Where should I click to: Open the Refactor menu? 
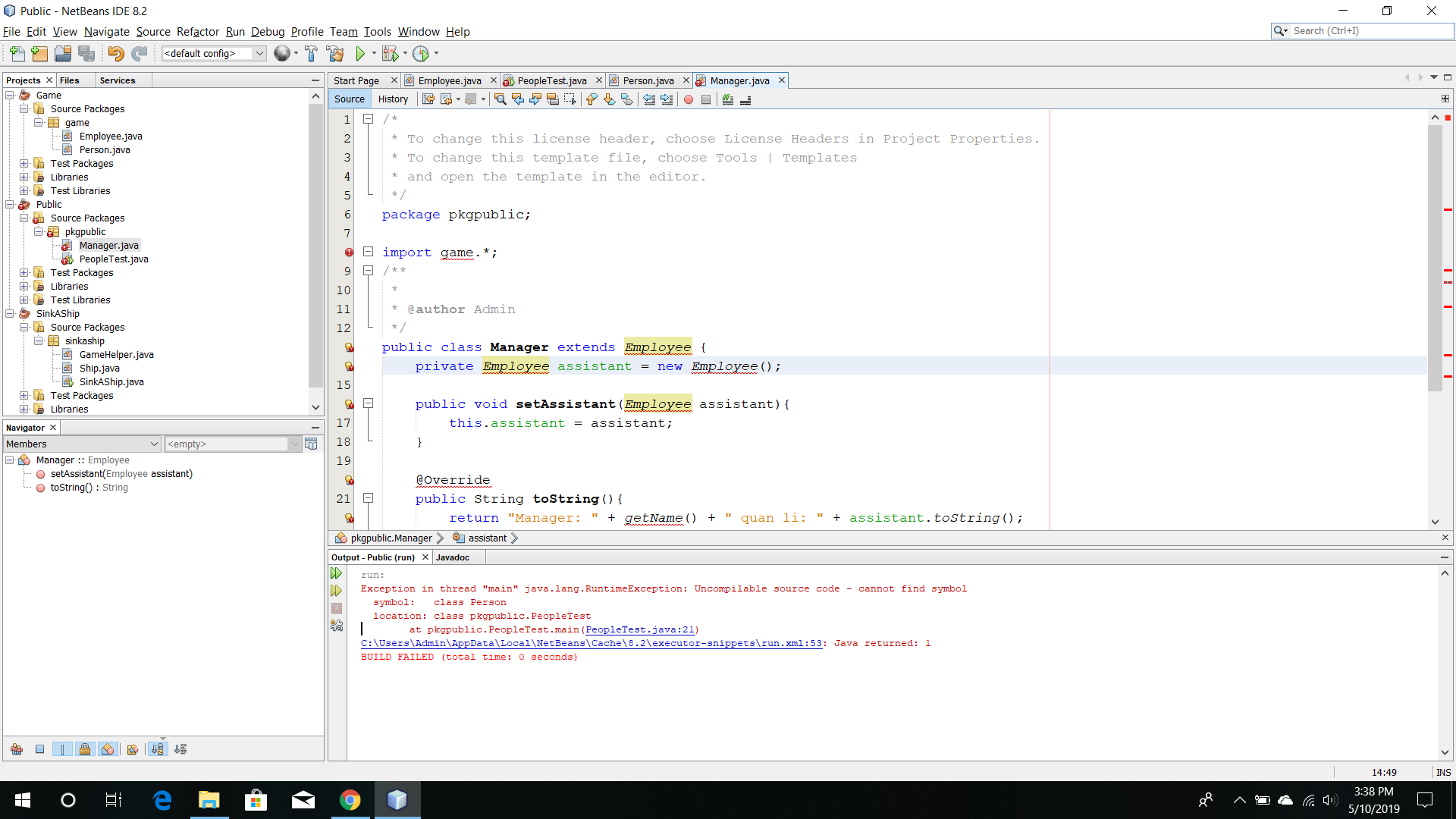point(197,32)
